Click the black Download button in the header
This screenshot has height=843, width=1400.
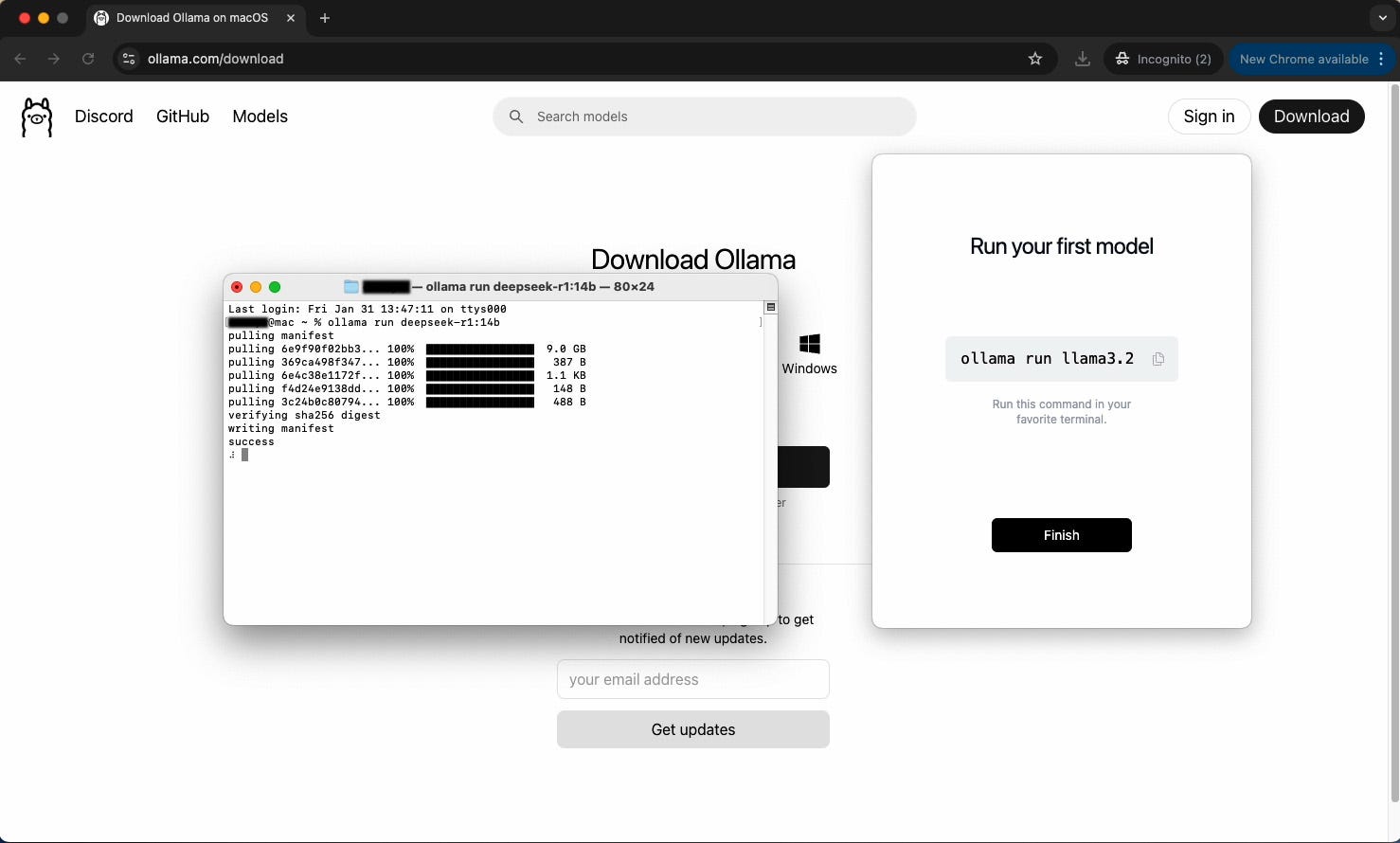(1311, 117)
